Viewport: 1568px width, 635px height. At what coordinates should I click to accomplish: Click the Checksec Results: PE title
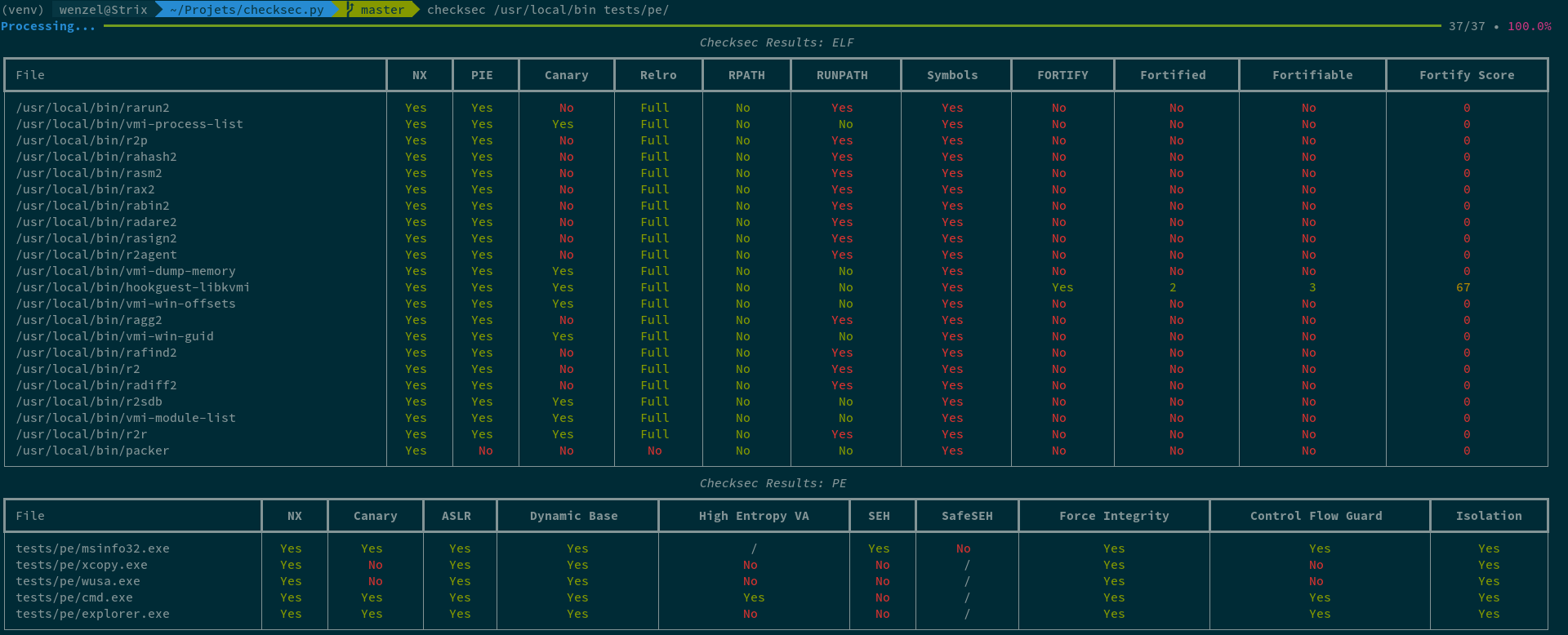tap(773, 483)
